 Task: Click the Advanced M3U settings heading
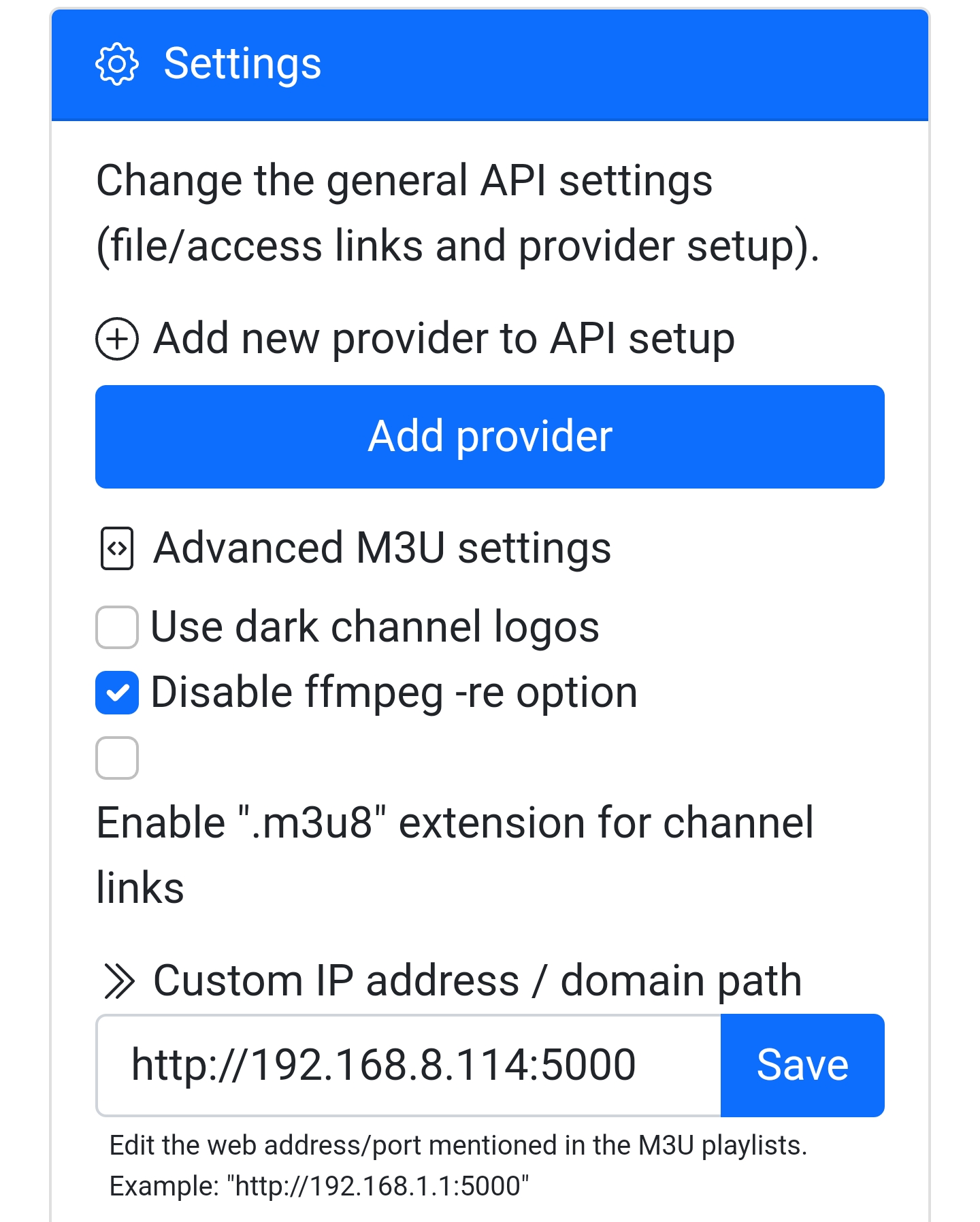[382, 548]
